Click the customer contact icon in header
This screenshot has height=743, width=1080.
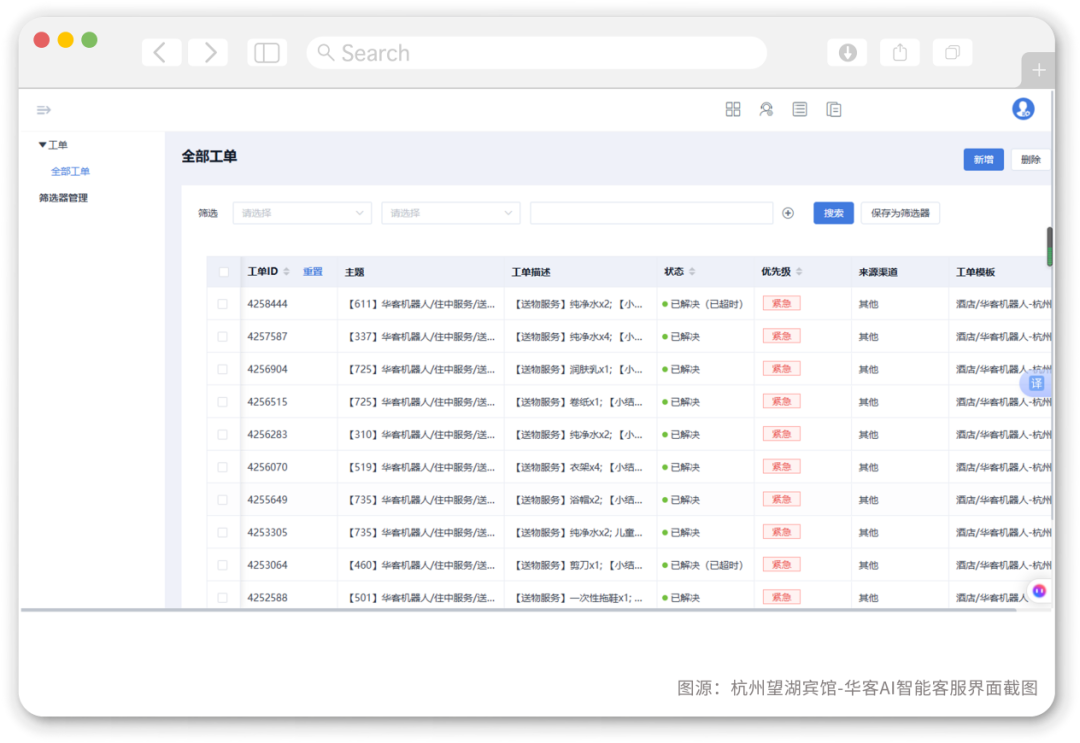pos(766,109)
